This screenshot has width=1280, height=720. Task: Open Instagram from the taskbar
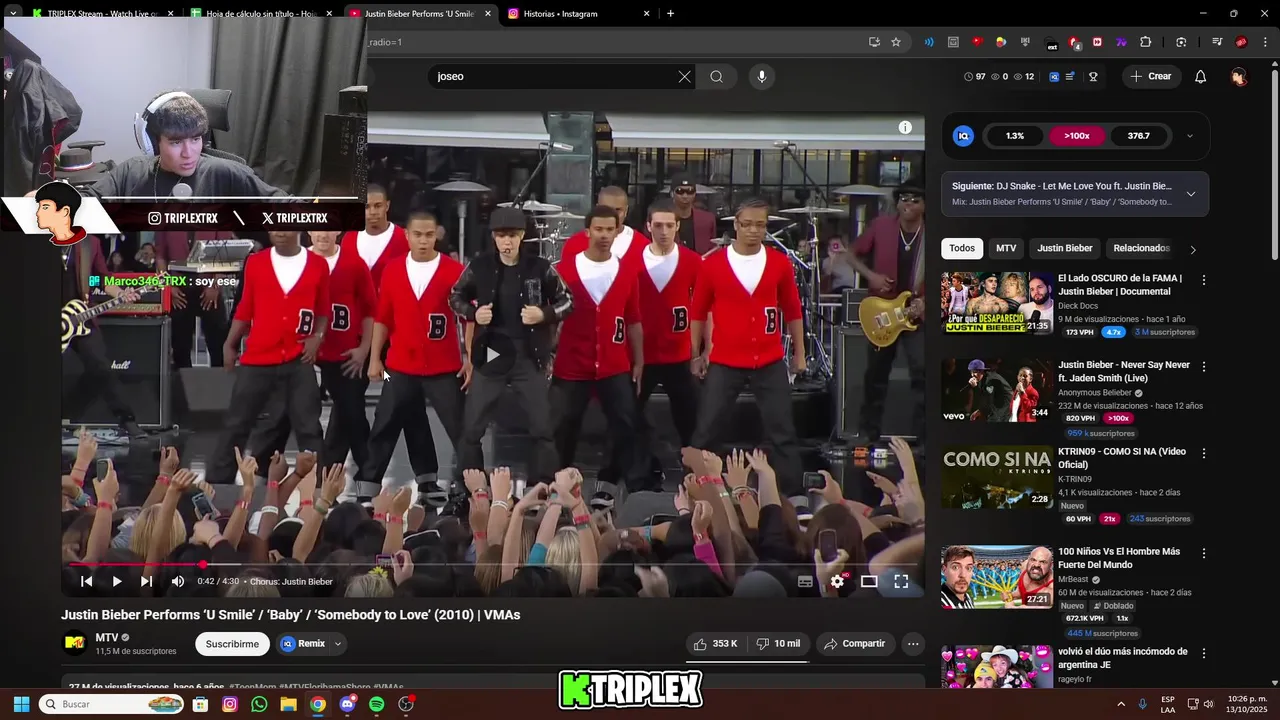point(230,704)
